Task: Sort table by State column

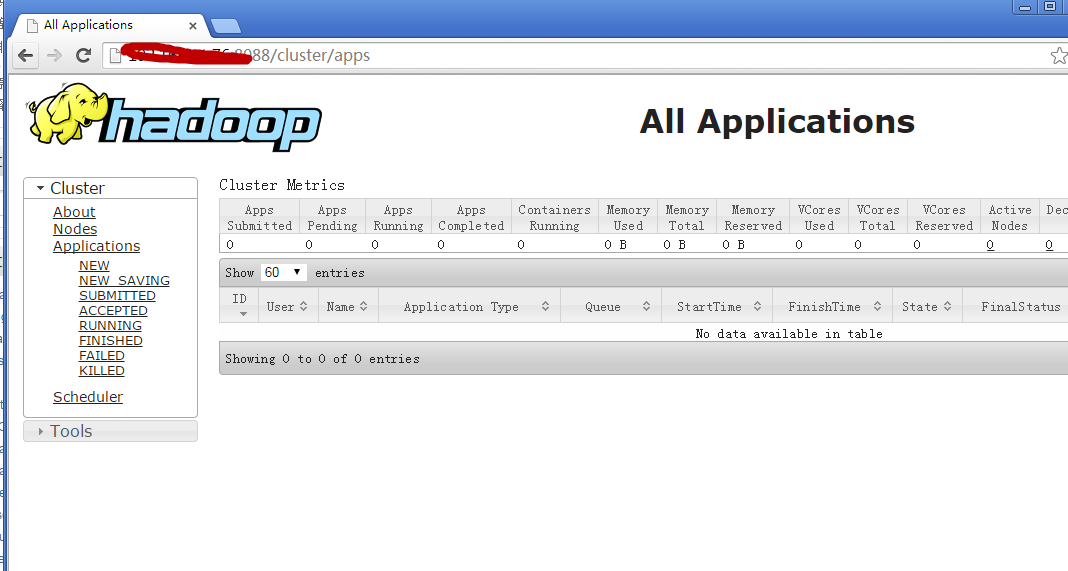Action: point(927,307)
